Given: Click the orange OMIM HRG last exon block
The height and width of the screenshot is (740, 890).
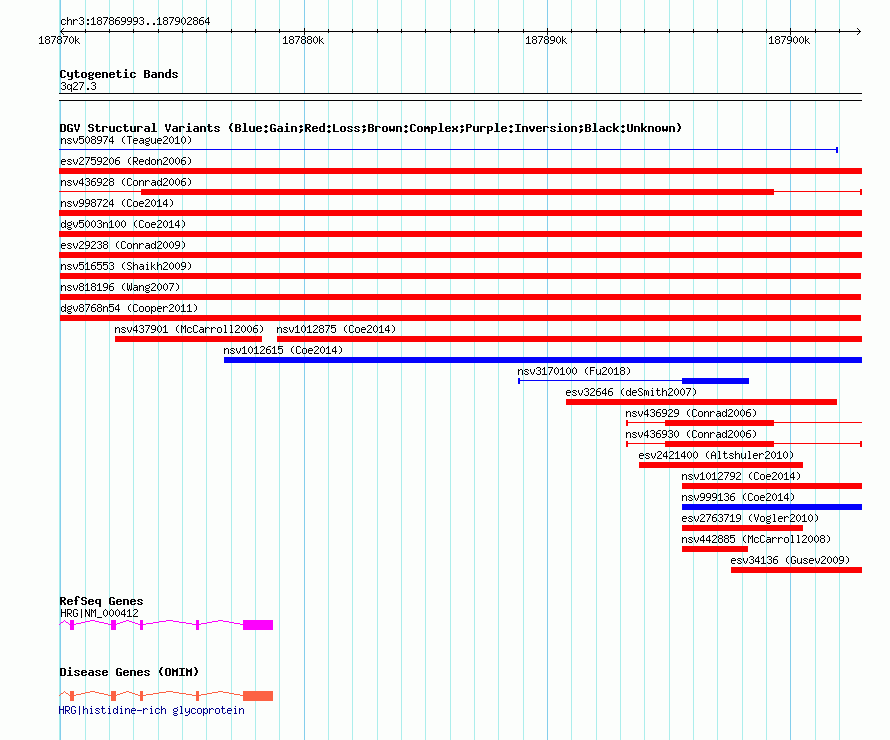Looking at the screenshot, I should [x=258, y=696].
